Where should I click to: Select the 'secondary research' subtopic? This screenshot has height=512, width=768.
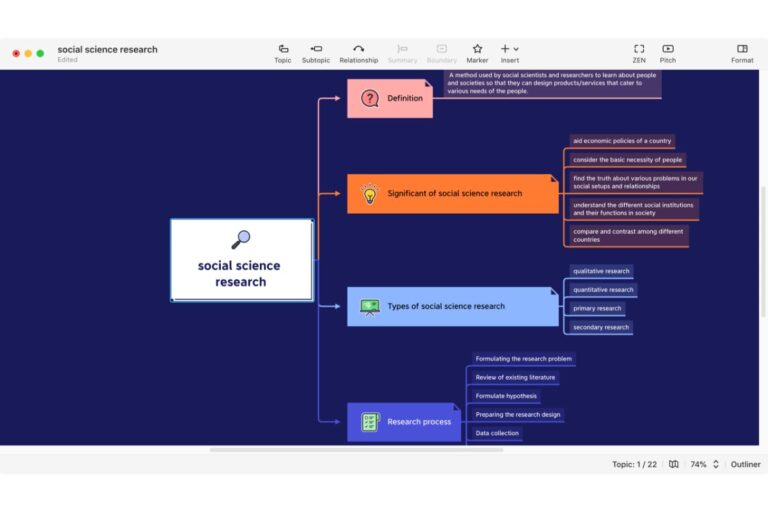pos(601,327)
